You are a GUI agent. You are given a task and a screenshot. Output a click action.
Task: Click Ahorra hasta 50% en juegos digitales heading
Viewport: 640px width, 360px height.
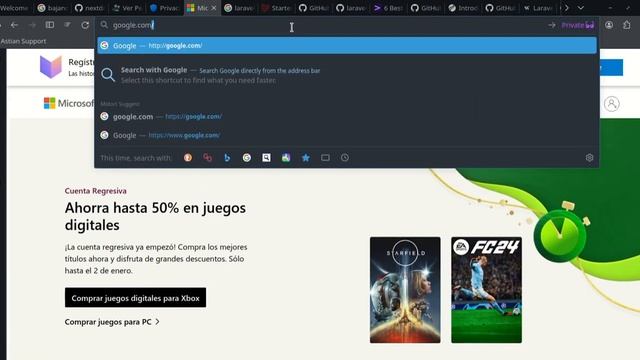tap(155, 216)
